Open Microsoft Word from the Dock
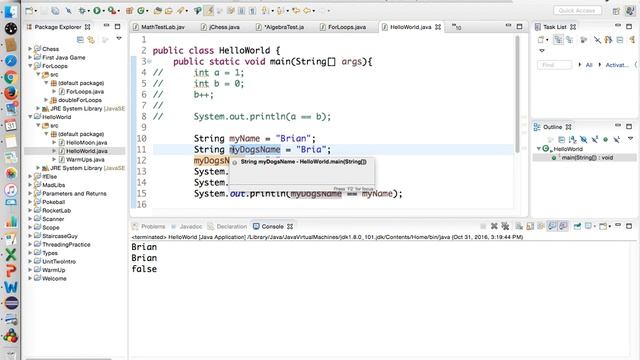 pyautogui.click(x=11, y=287)
